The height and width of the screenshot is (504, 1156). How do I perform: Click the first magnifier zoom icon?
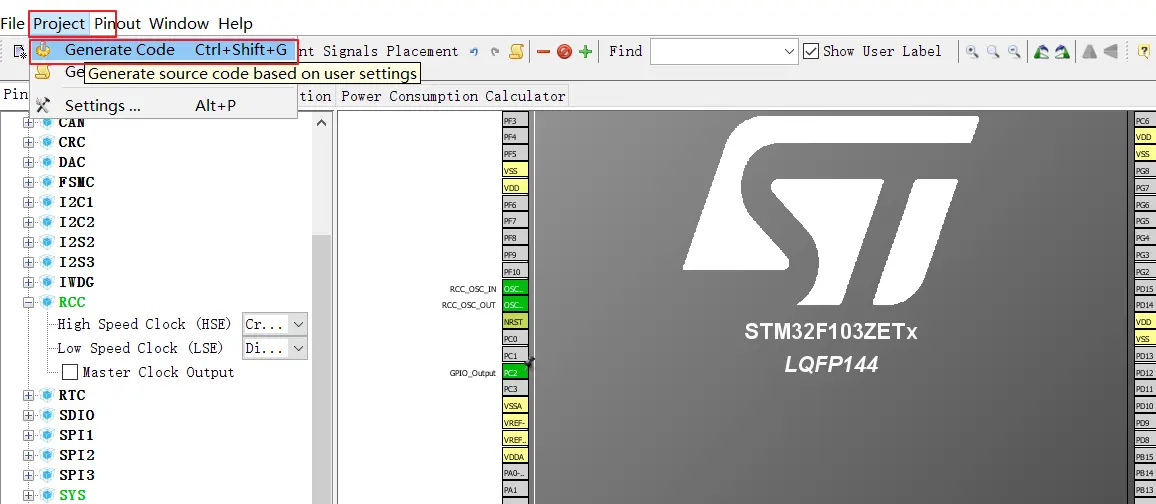point(972,52)
